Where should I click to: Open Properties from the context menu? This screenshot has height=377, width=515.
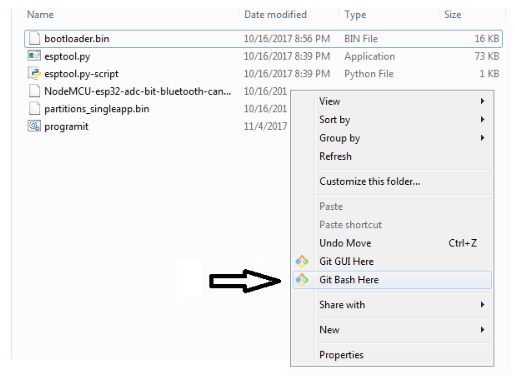point(392,355)
